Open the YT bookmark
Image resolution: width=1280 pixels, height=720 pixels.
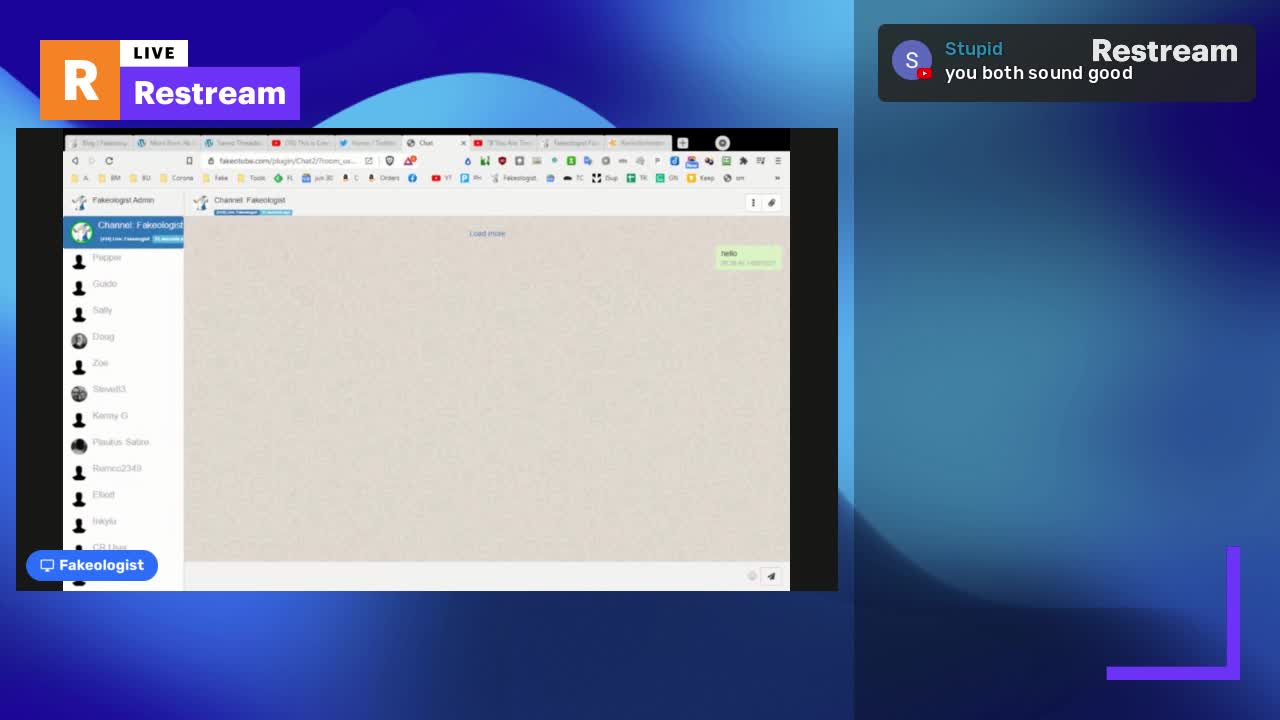point(442,178)
